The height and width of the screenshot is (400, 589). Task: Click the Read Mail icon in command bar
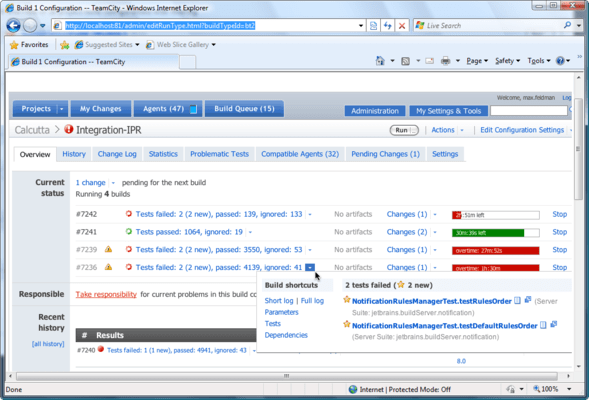429,61
